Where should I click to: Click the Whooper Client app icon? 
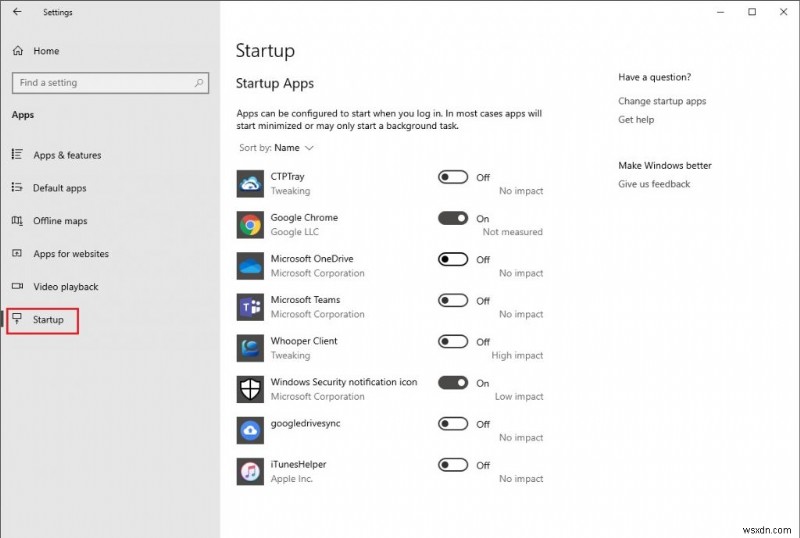click(x=250, y=348)
